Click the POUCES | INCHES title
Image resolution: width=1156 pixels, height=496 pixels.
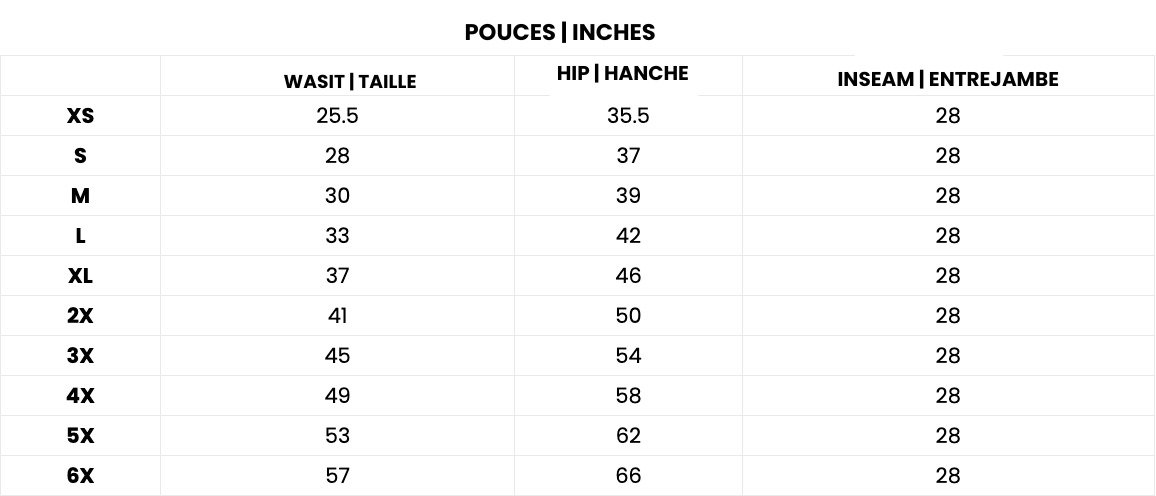pos(560,32)
